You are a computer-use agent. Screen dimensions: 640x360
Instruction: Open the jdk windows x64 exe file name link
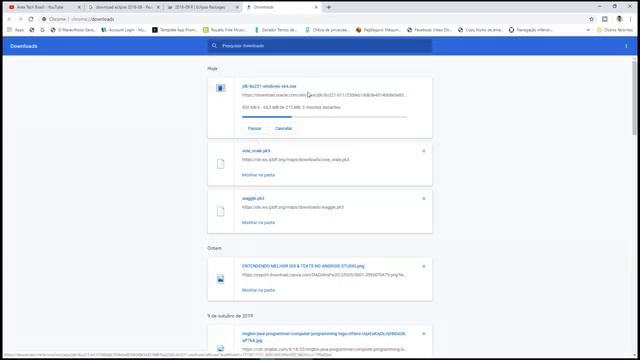269,86
